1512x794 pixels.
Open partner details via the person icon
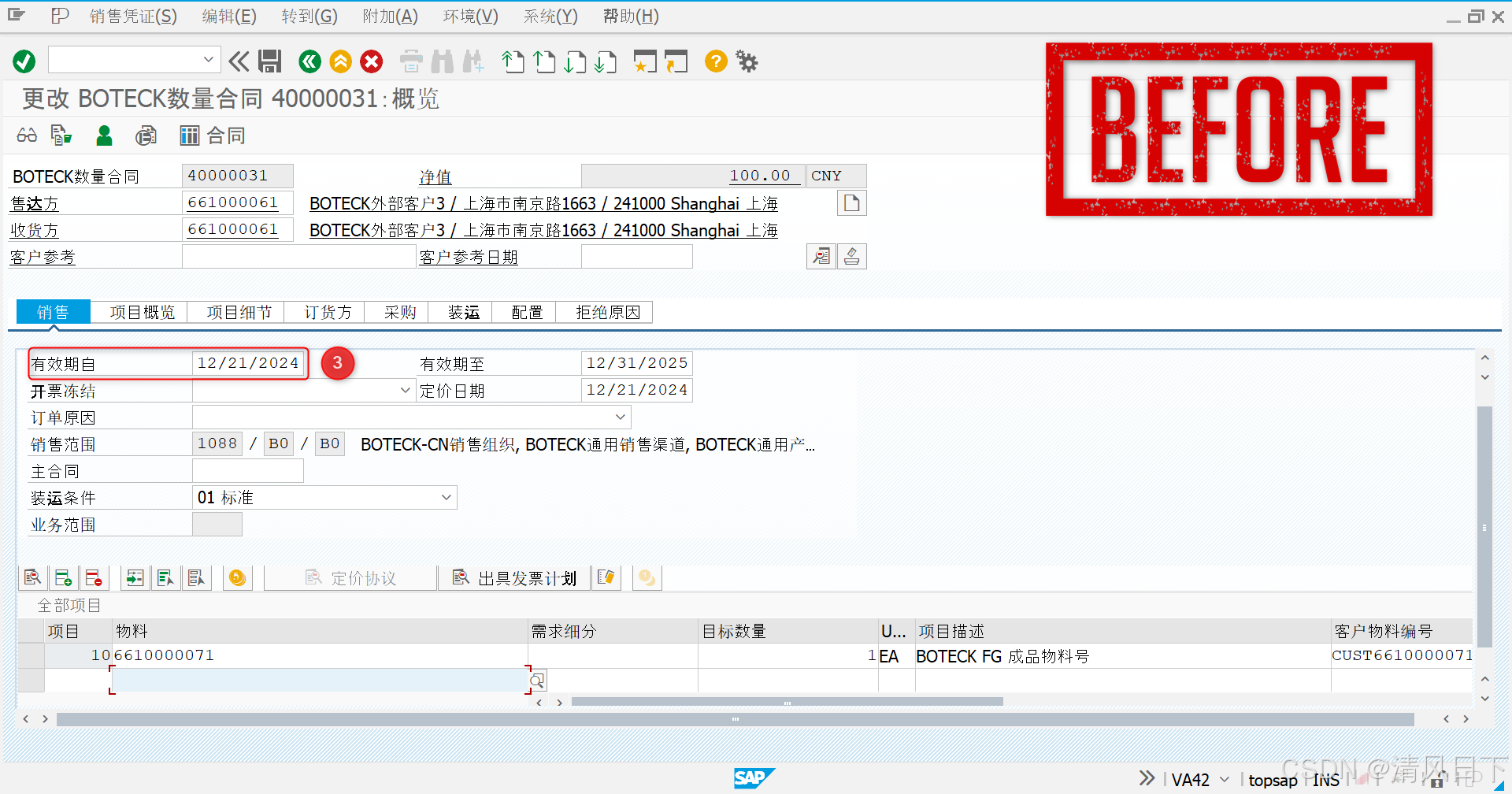tap(104, 135)
